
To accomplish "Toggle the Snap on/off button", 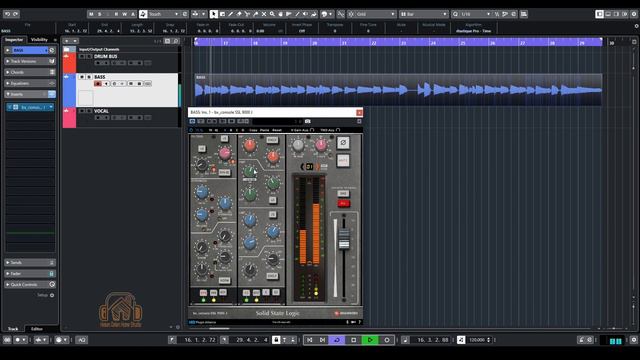I will point(340,14).
